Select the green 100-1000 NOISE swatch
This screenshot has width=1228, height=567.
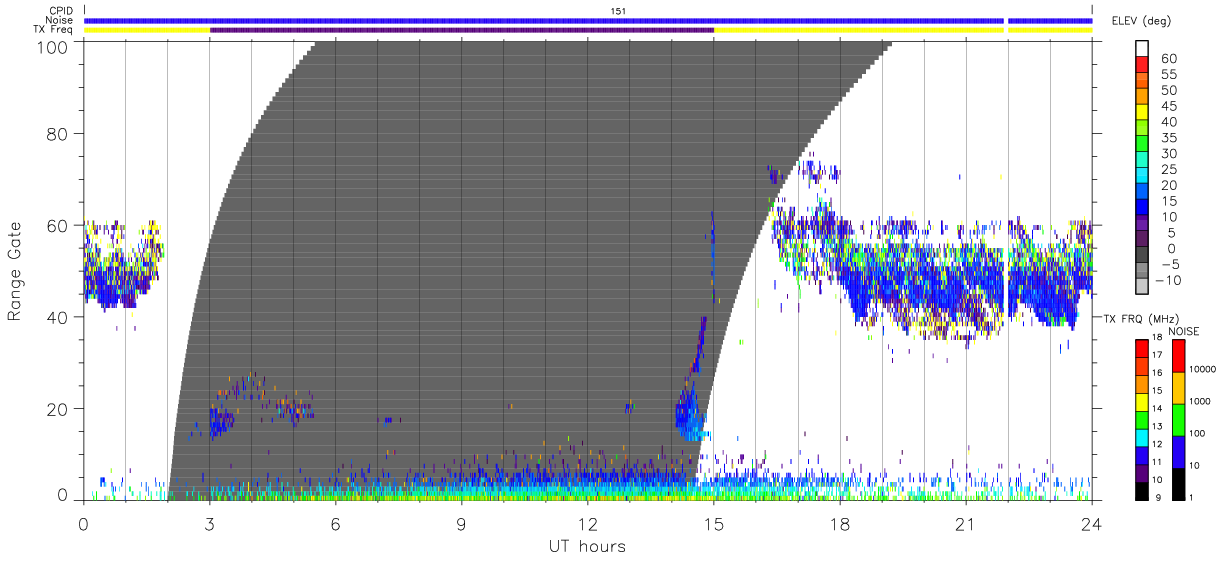coord(1179,420)
